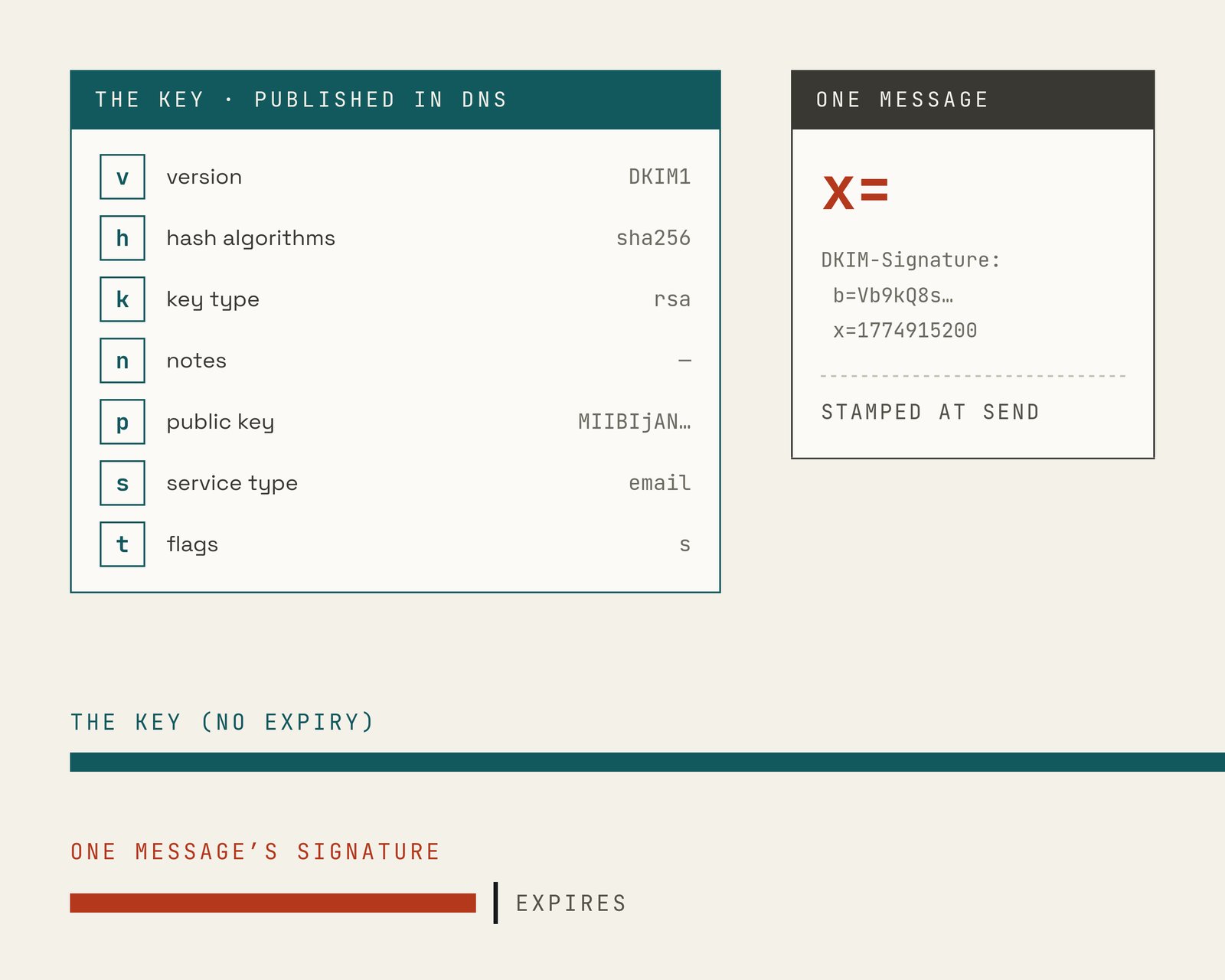Click the 'n' notes tag box
The height and width of the screenshot is (980, 1225).
click(x=122, y=361)
